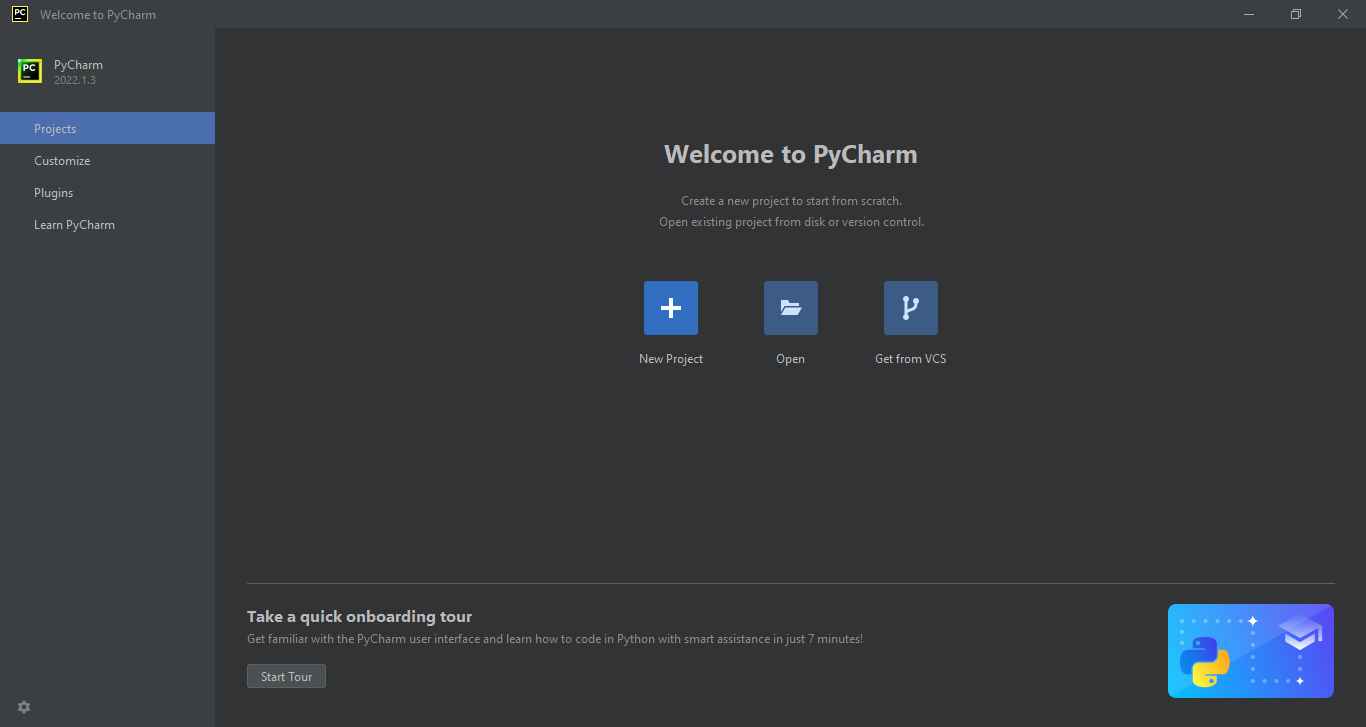The image size is (1366, 727).
Task: Click the Open folder icon
Action: click(x=790, y=308)
